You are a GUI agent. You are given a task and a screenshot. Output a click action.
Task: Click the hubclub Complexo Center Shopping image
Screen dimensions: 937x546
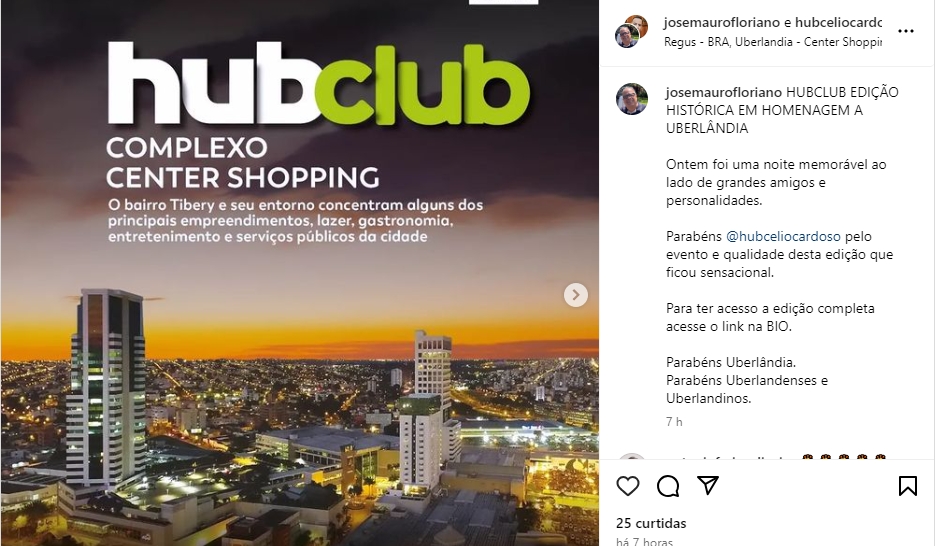click(x=300, y=273)
